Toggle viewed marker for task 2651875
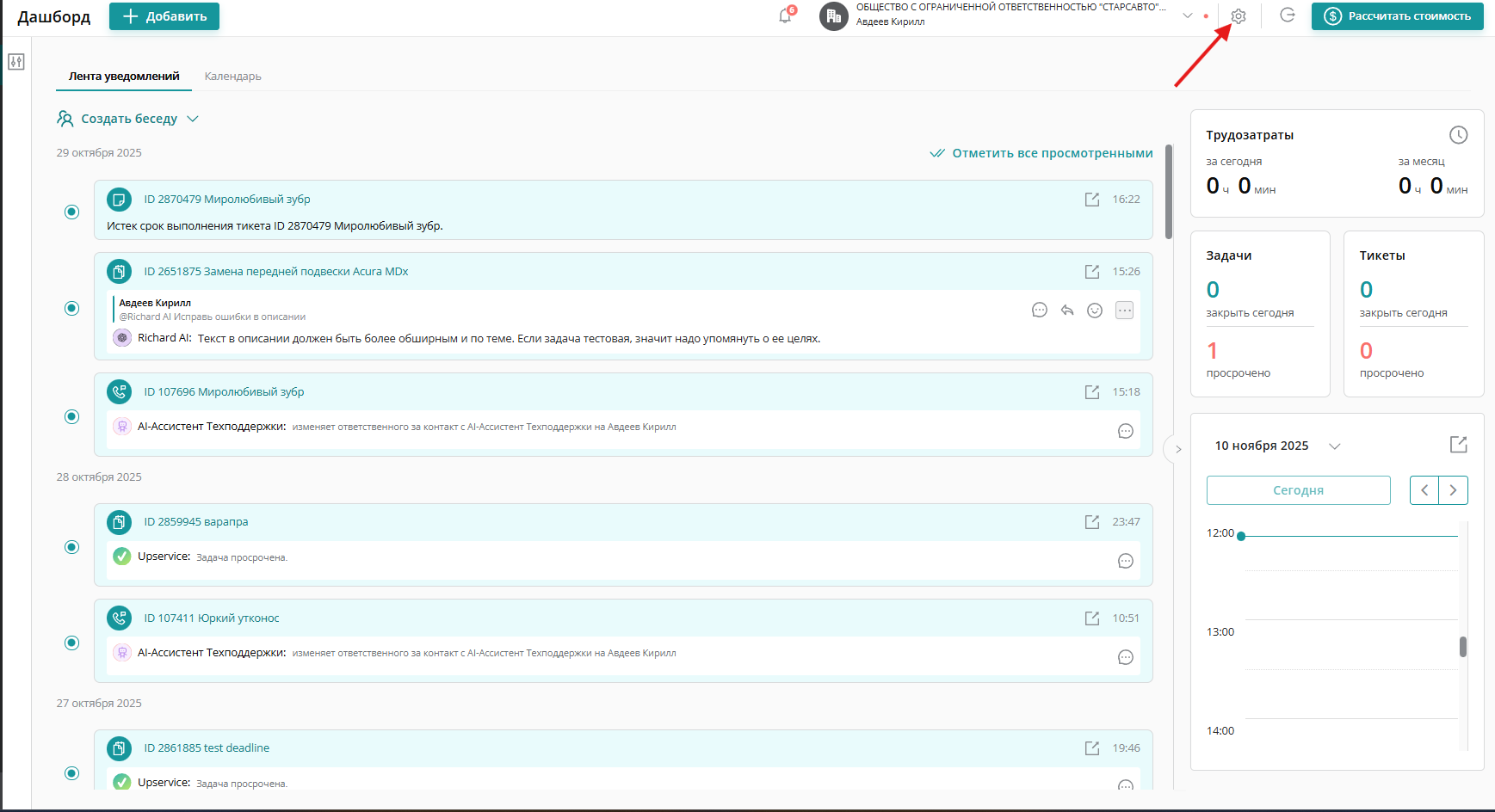This screenshot has width=1495, height=812. click(x=72, y=309)
